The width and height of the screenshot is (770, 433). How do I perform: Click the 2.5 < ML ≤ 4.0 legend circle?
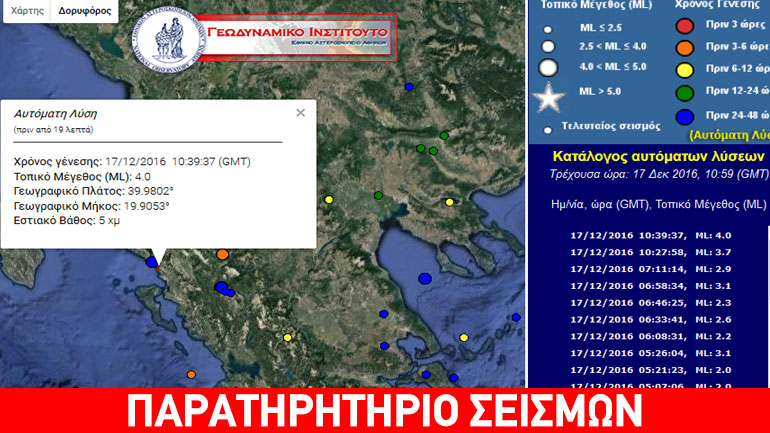click(548, 47)
